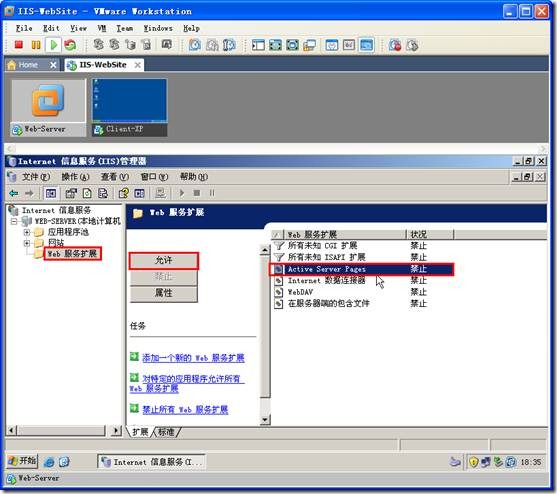Open the 帮助(H) menu in IIS Manager
Image resolution: width=557 pixels, height=494 pixels.
[194, 177]
